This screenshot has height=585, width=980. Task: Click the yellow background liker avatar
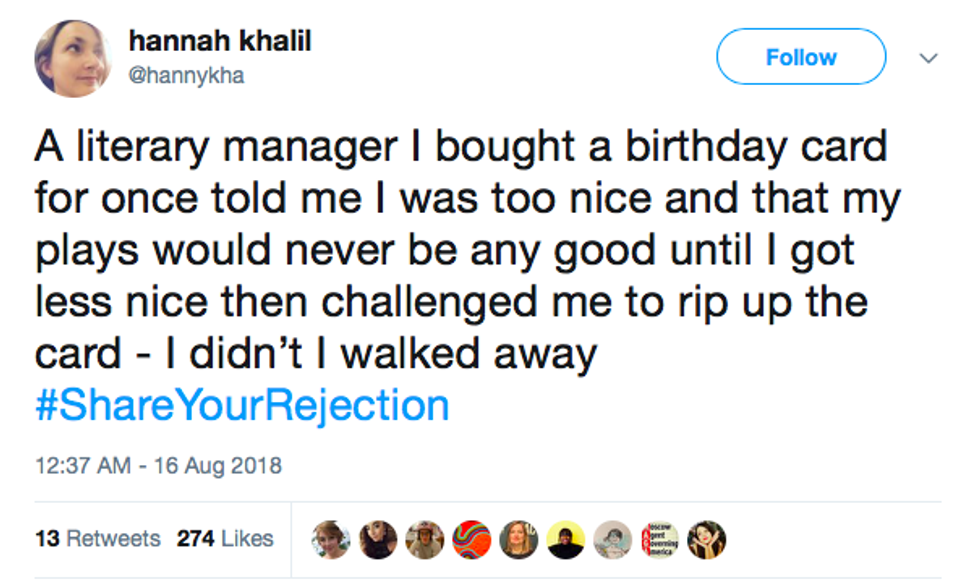click(x=566, y=539)
